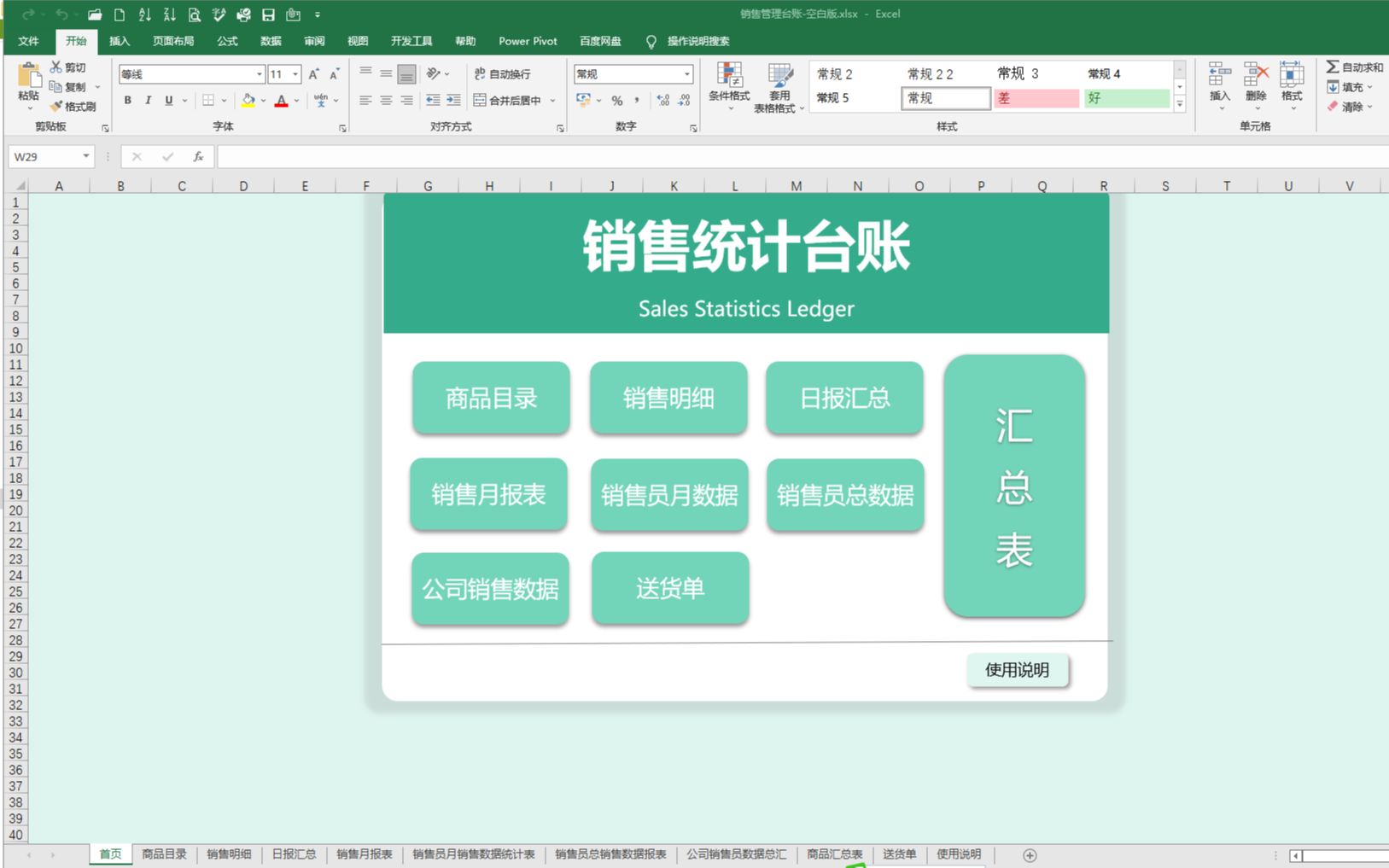Click the 日报汇总 button
This screenshot has height=868, width=1389.
tap(844, 398)
